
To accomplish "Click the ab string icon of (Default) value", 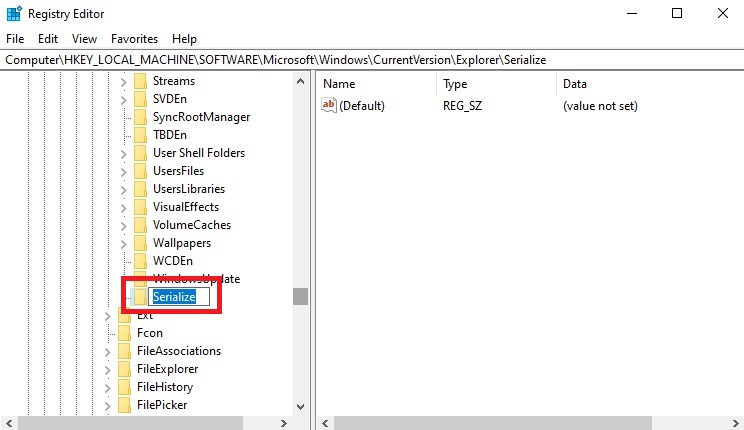I will pos(328,105).
